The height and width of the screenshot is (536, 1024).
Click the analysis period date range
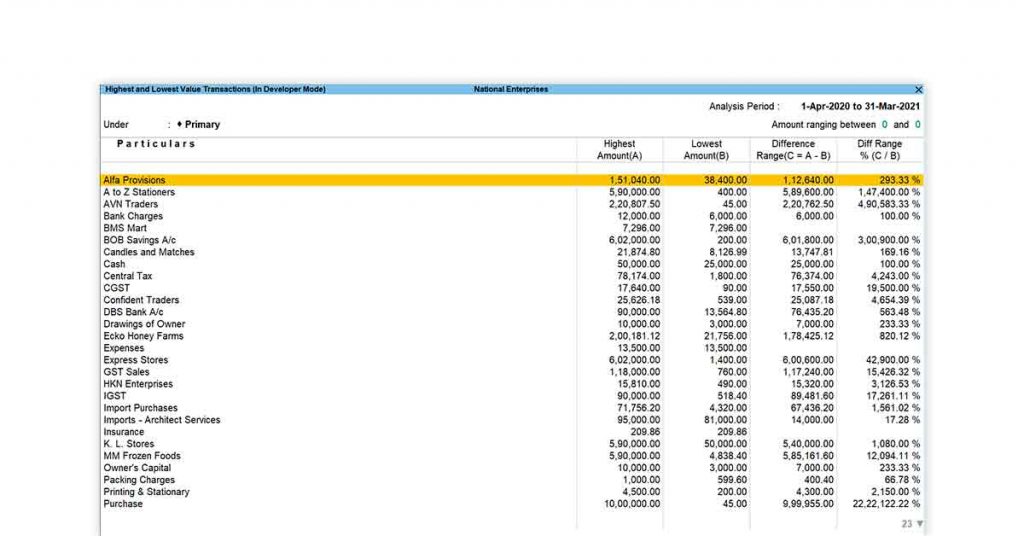pyautogui.click(x=860, y=106)
